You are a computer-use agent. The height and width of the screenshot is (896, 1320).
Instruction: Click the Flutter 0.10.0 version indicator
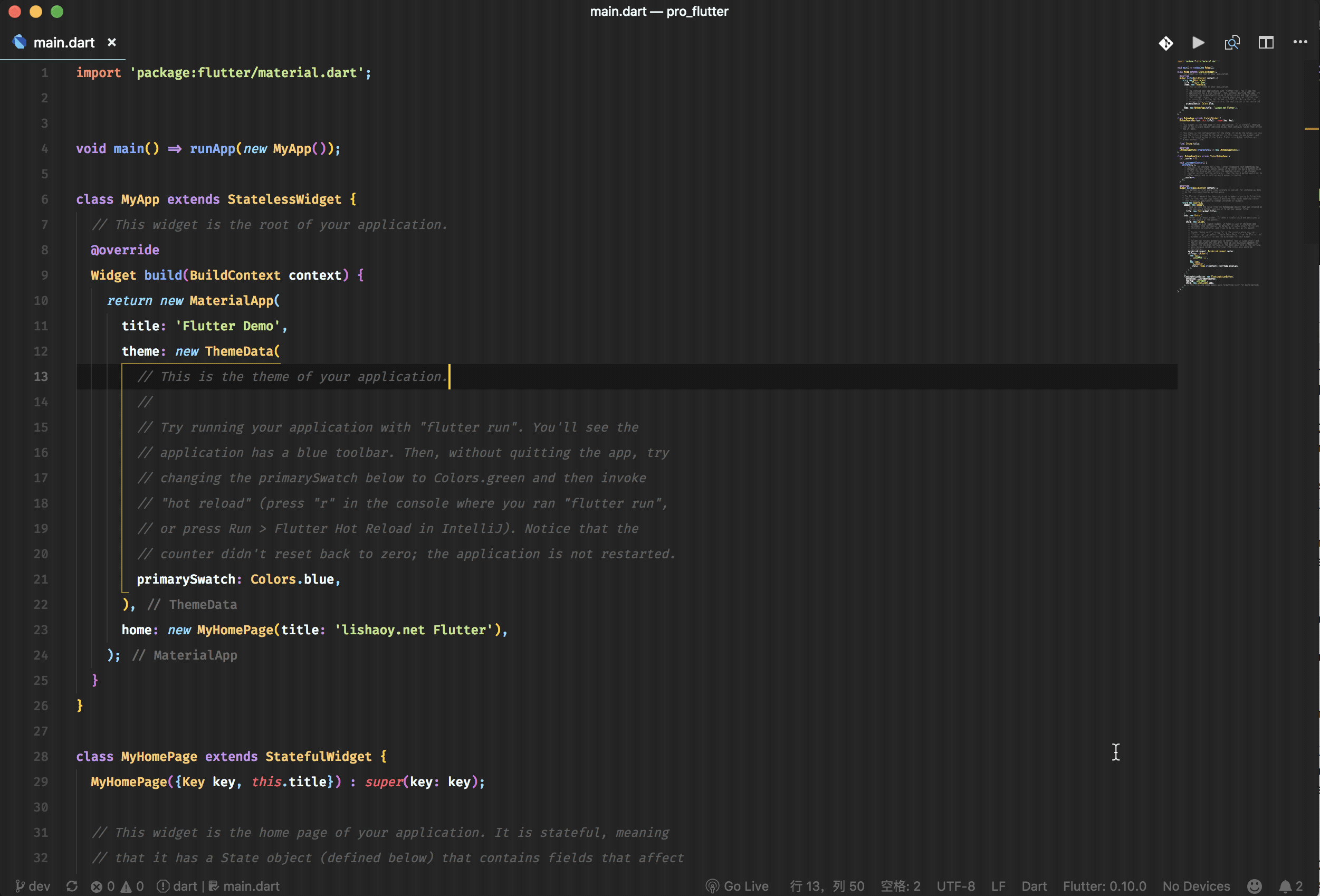click(1104, 886)
